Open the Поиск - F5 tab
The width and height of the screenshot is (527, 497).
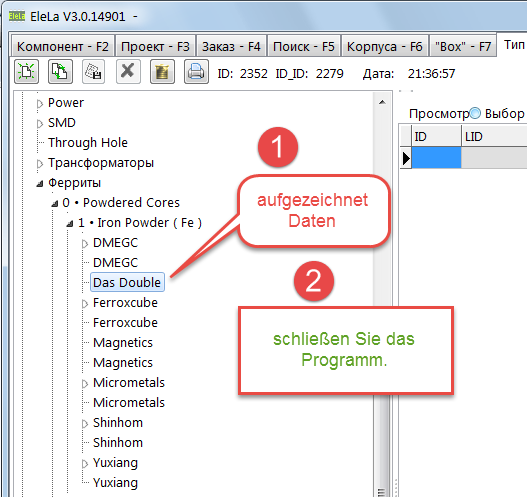point(304,46)
